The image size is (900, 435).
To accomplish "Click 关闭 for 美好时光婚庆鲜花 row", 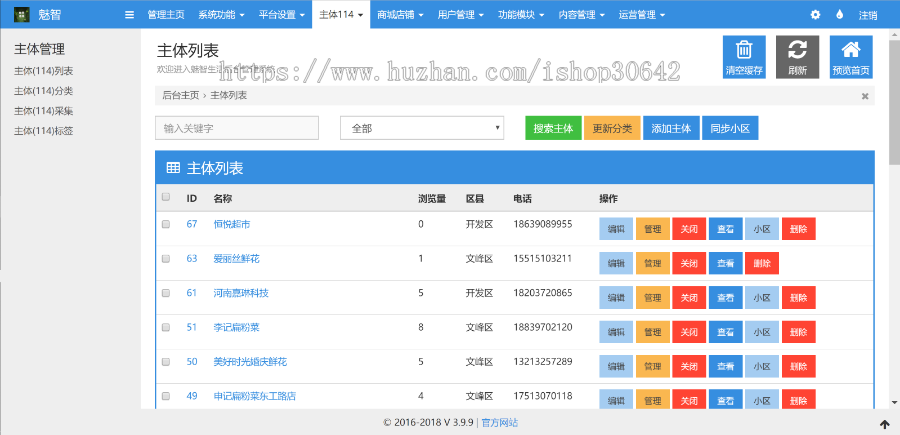I will tap(689, 367).
